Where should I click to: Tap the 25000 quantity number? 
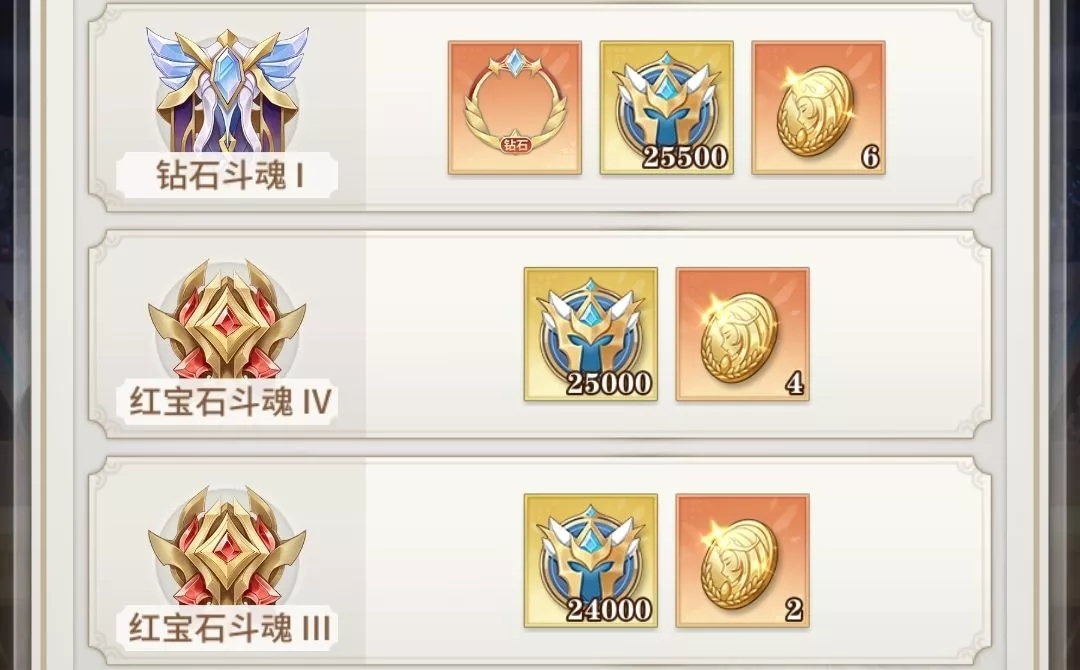(x=609, y=384)
